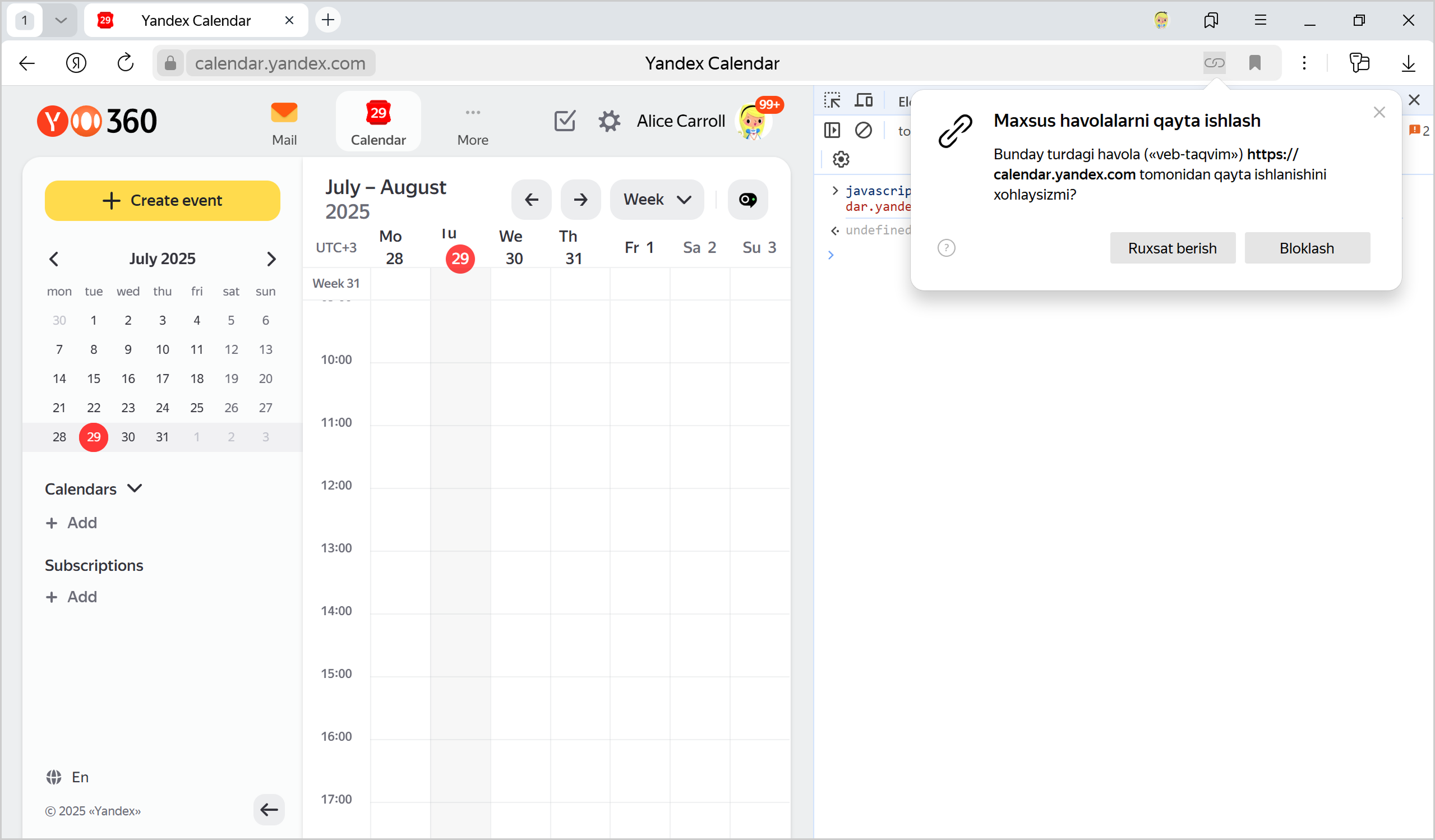
Task: Bookmark this page with the bookmark icon
Action: point(1254,63)
